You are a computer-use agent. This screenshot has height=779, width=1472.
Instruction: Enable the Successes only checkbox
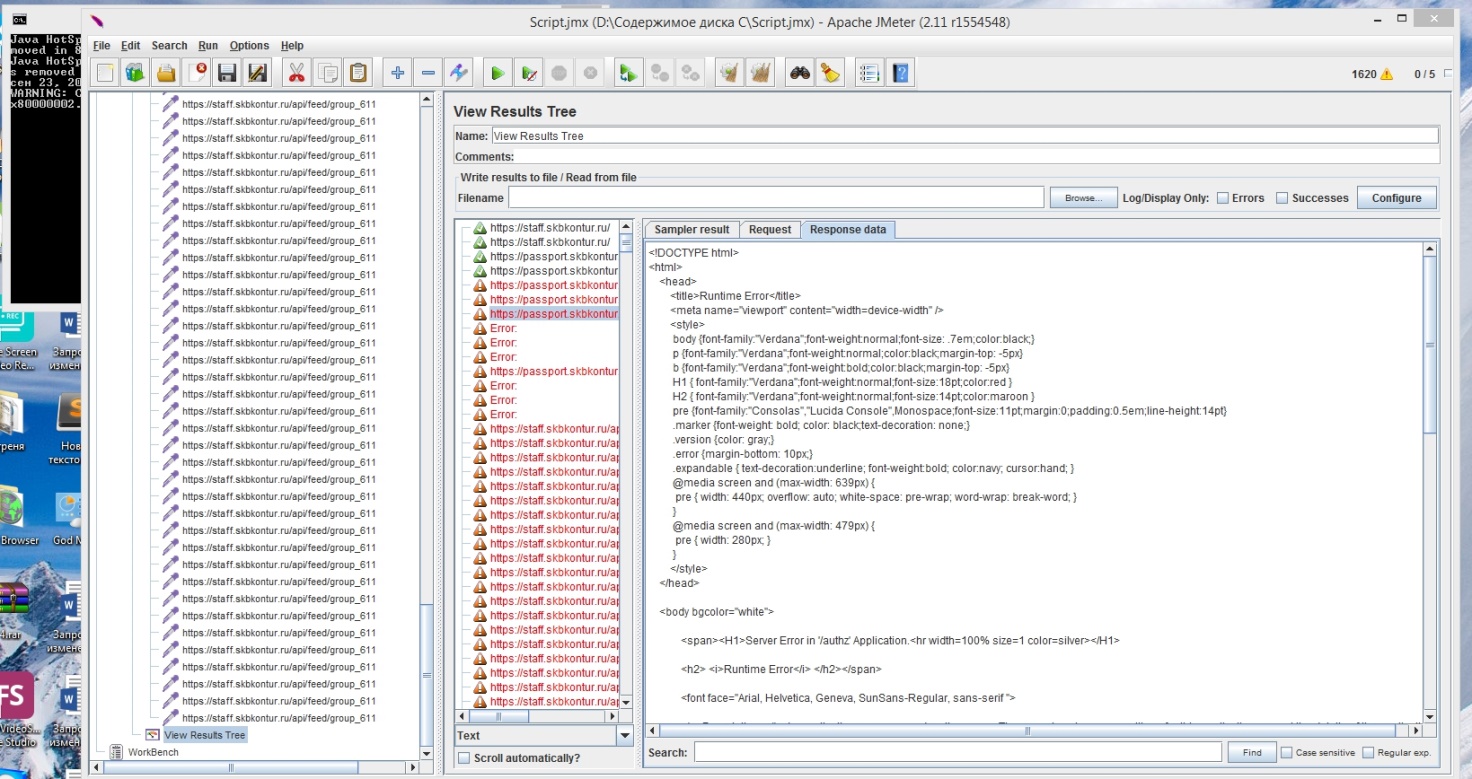click(1282, 198)
